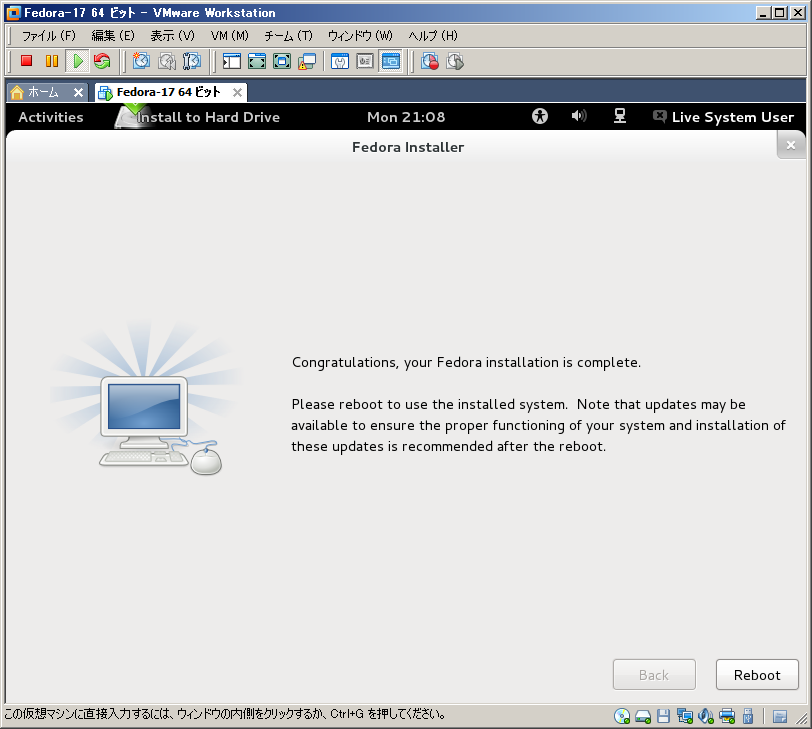Click the Install to Hard Drive panel item
The width and height of the screenshot is (812, 729).
tap(207, 117)
